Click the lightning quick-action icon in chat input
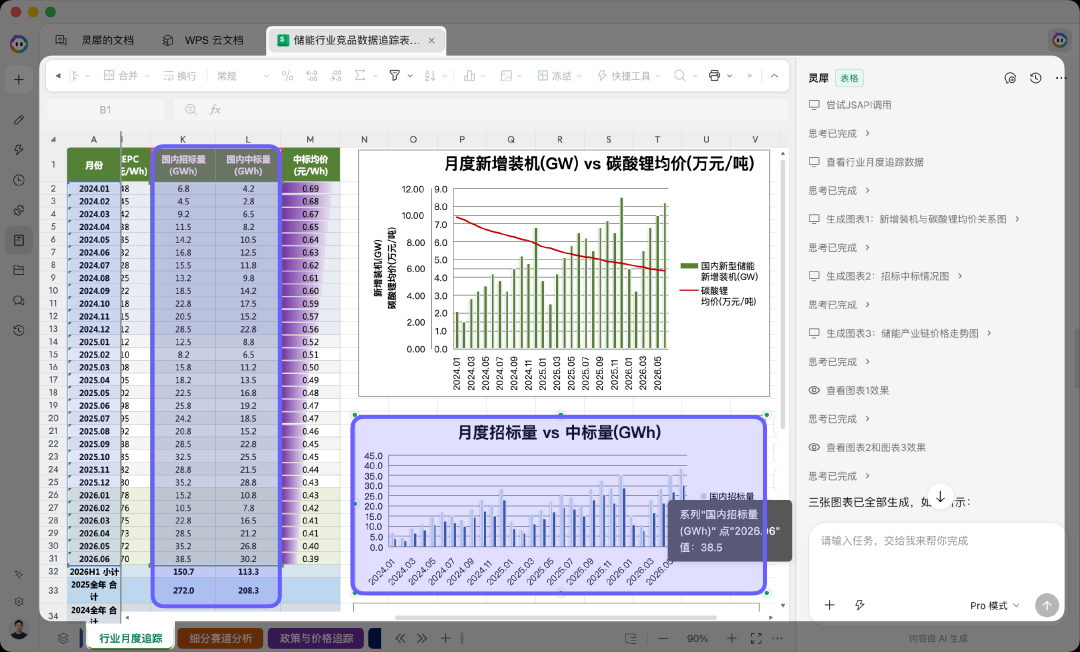 860,605
